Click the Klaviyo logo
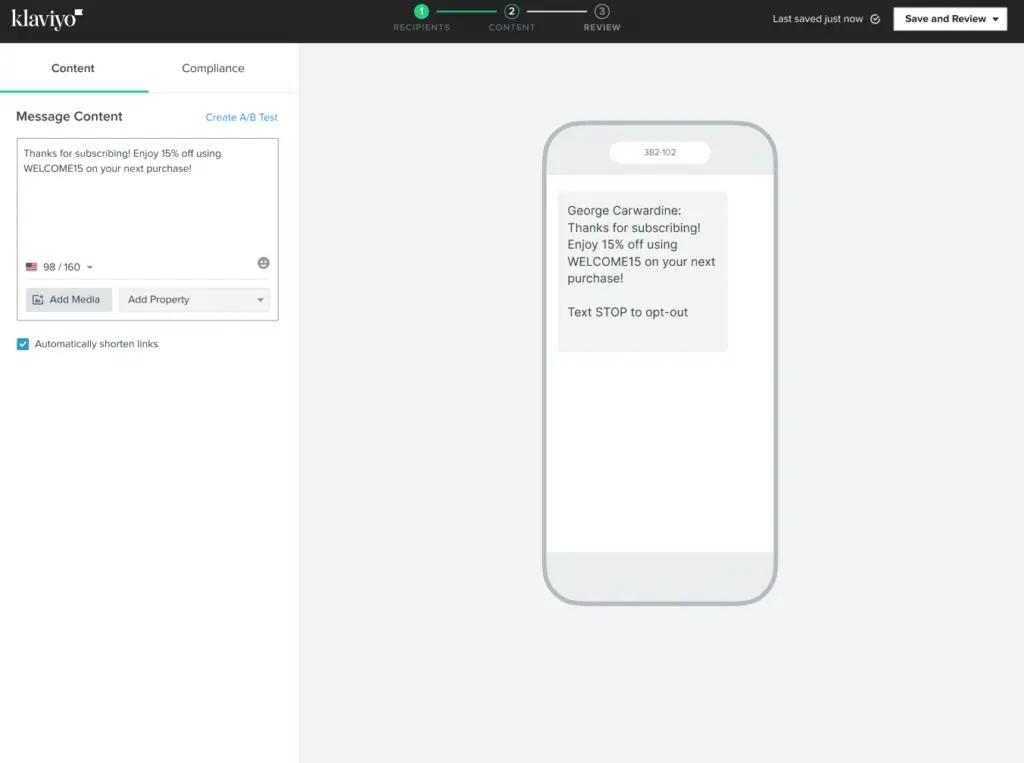The width and height of the screenshot is (1024, 763). pyautogui.click(x=45, y=19)
